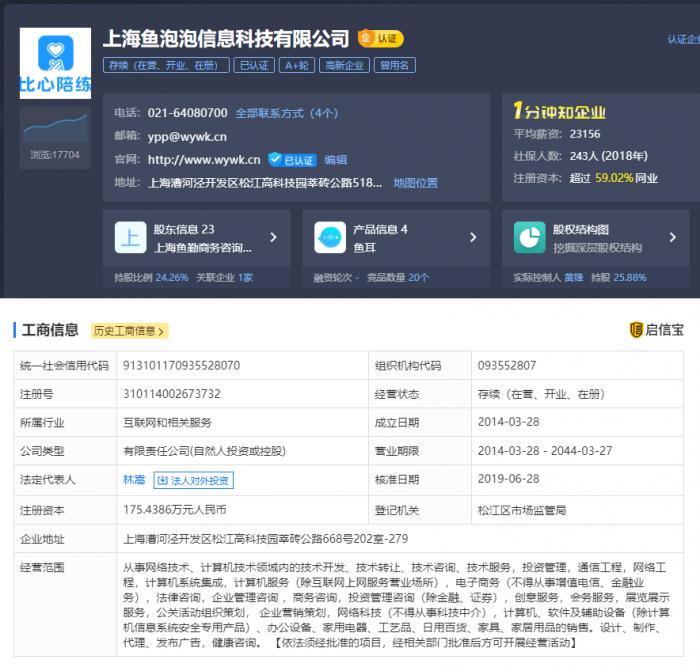Image resolution: width=700 pixels, height=671 pixels.
Task: Click 成立日期 value 2014-03-28
Action: tap(508, 422)
